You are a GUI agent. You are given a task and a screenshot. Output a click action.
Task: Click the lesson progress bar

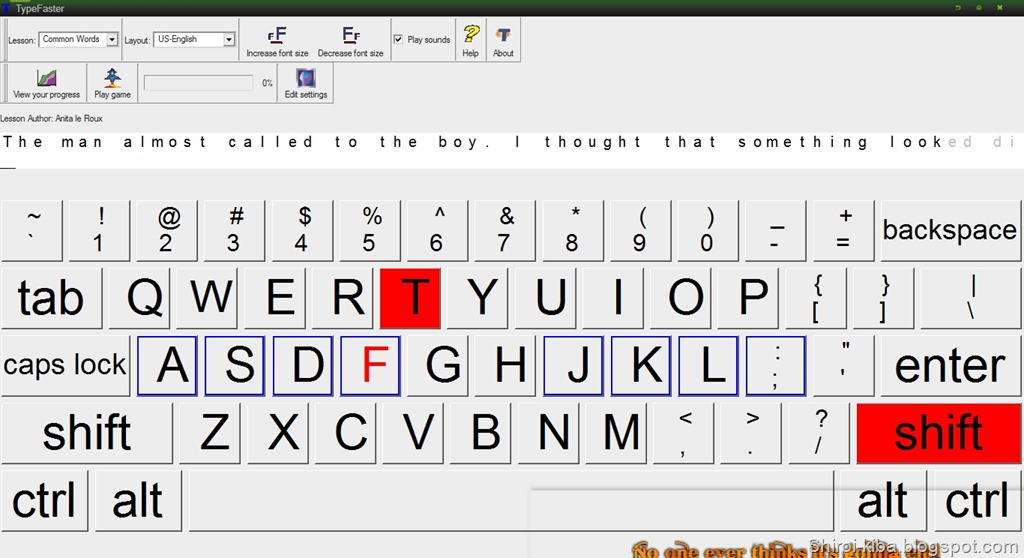[199, 83]
